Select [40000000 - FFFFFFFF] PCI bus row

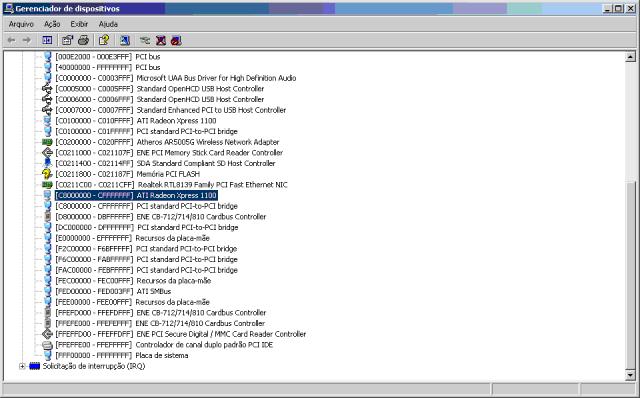click(108, 67)
